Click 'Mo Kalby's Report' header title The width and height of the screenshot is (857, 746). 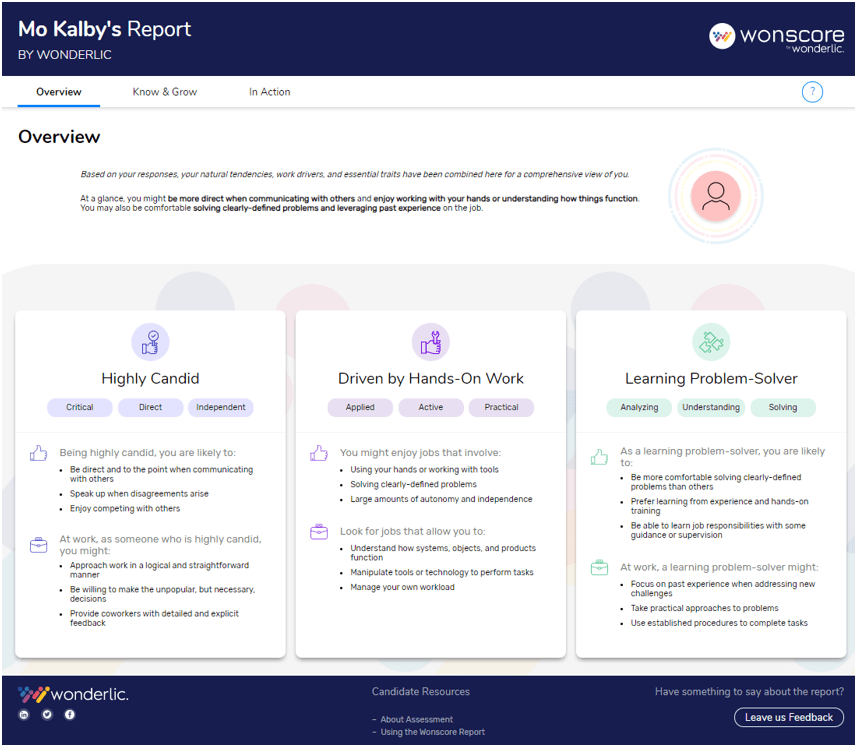coord(104,29)
